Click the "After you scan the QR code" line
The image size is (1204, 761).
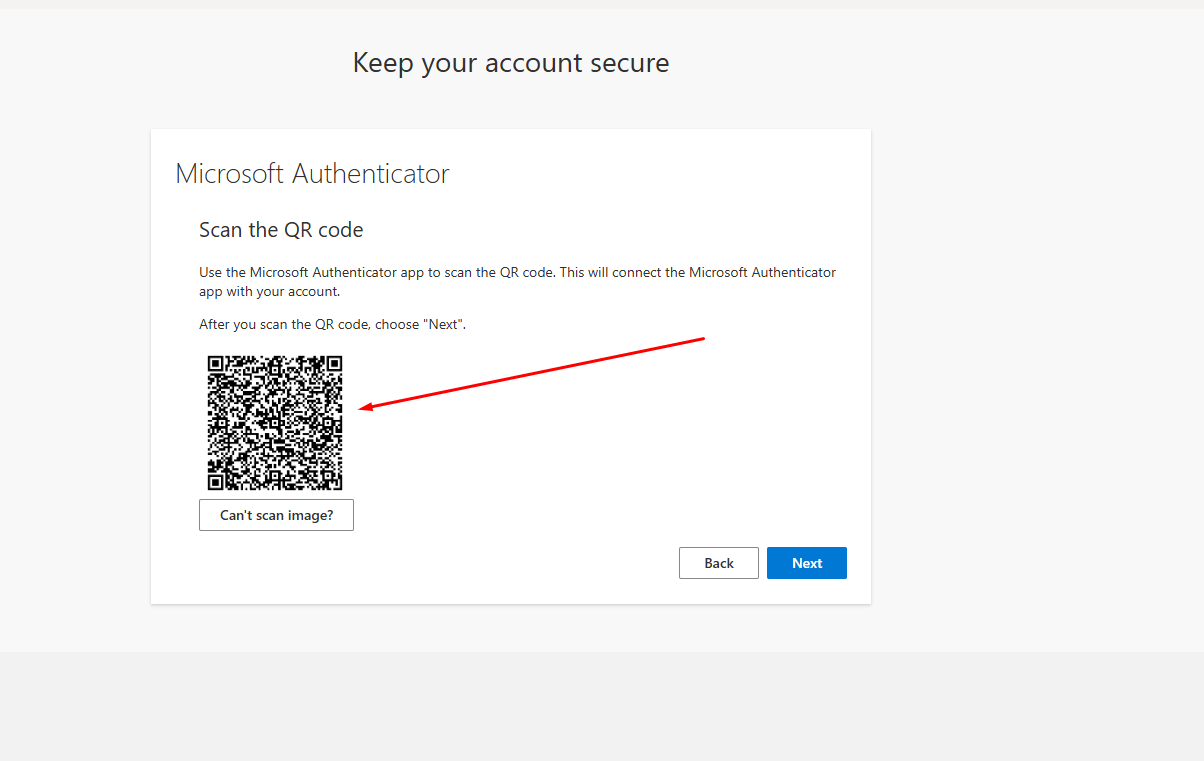click(332, 325)
